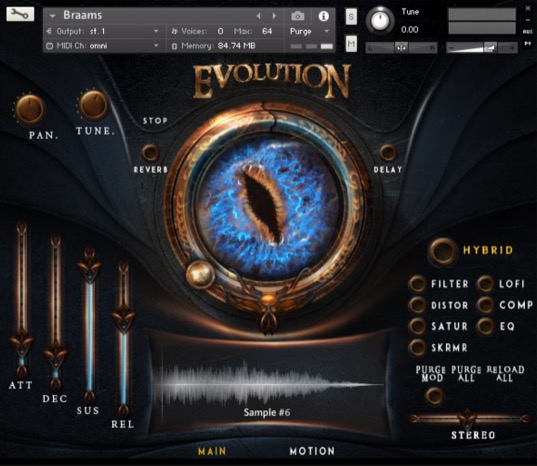Open the Output st.1 dropdown
537x466 pixels.
click(x=103, y=32)
